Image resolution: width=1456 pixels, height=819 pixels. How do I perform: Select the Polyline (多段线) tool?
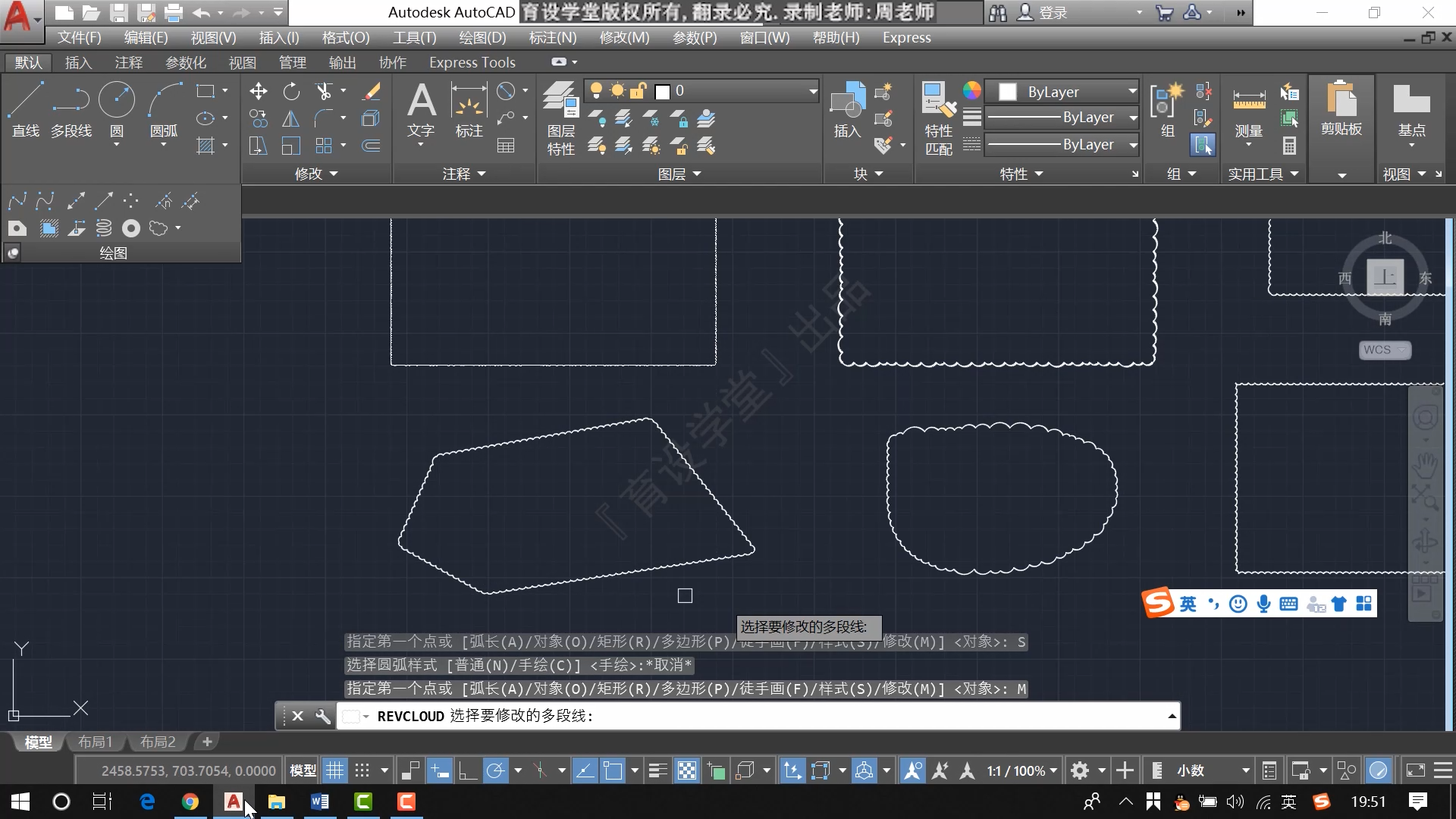[x=71, y=110]
